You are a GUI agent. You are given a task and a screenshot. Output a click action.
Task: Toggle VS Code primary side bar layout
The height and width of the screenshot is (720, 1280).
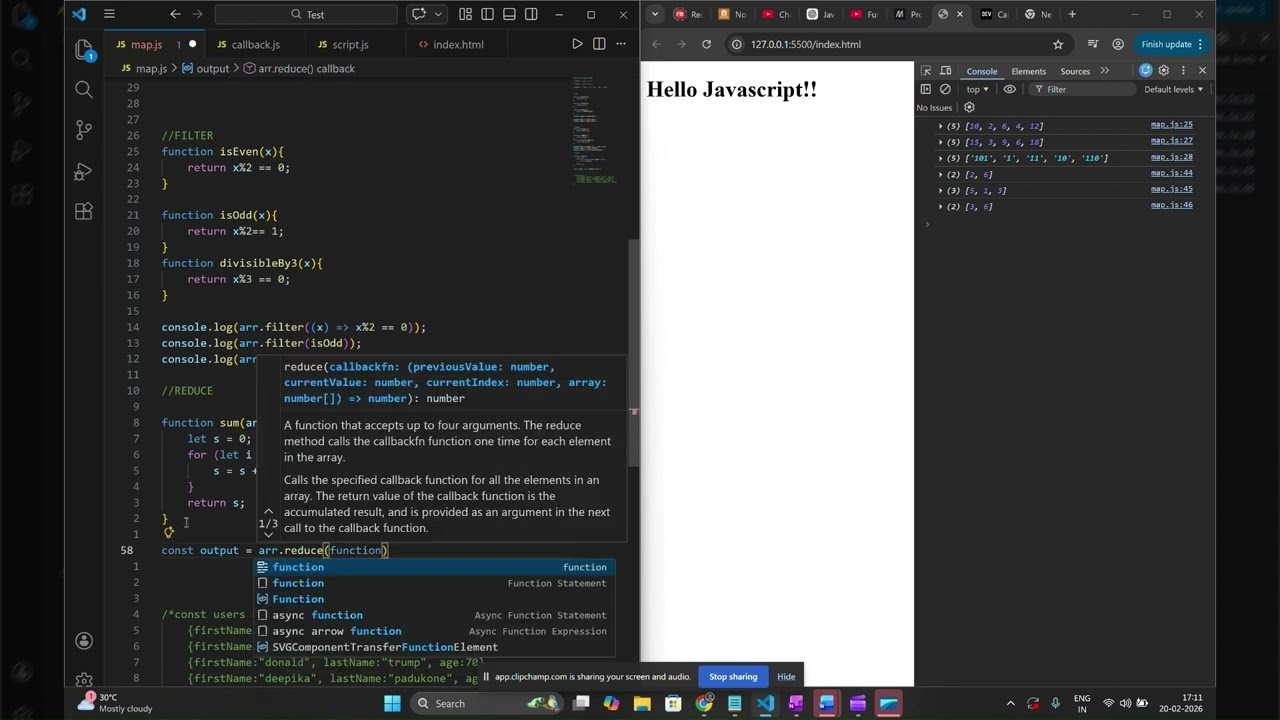(487, 14)
